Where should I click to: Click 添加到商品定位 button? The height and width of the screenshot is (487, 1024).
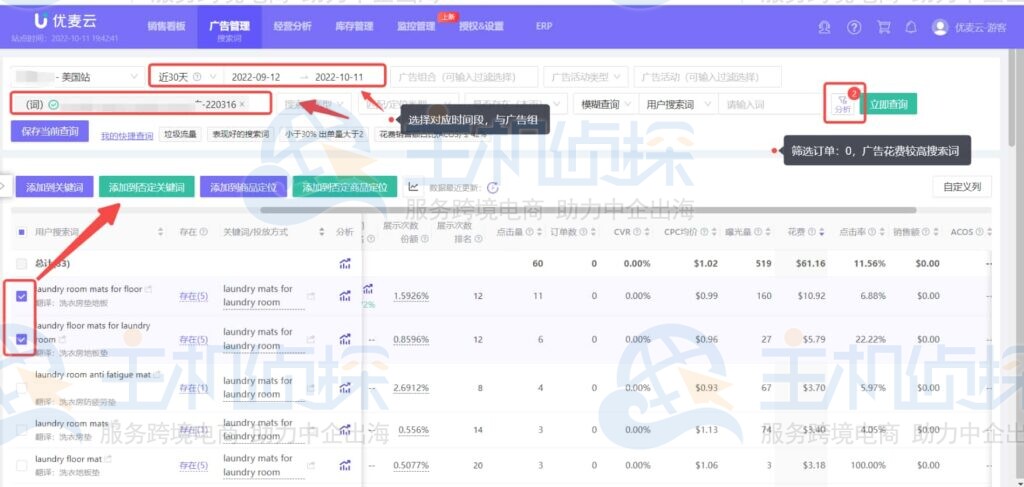[x=244, y=187]
